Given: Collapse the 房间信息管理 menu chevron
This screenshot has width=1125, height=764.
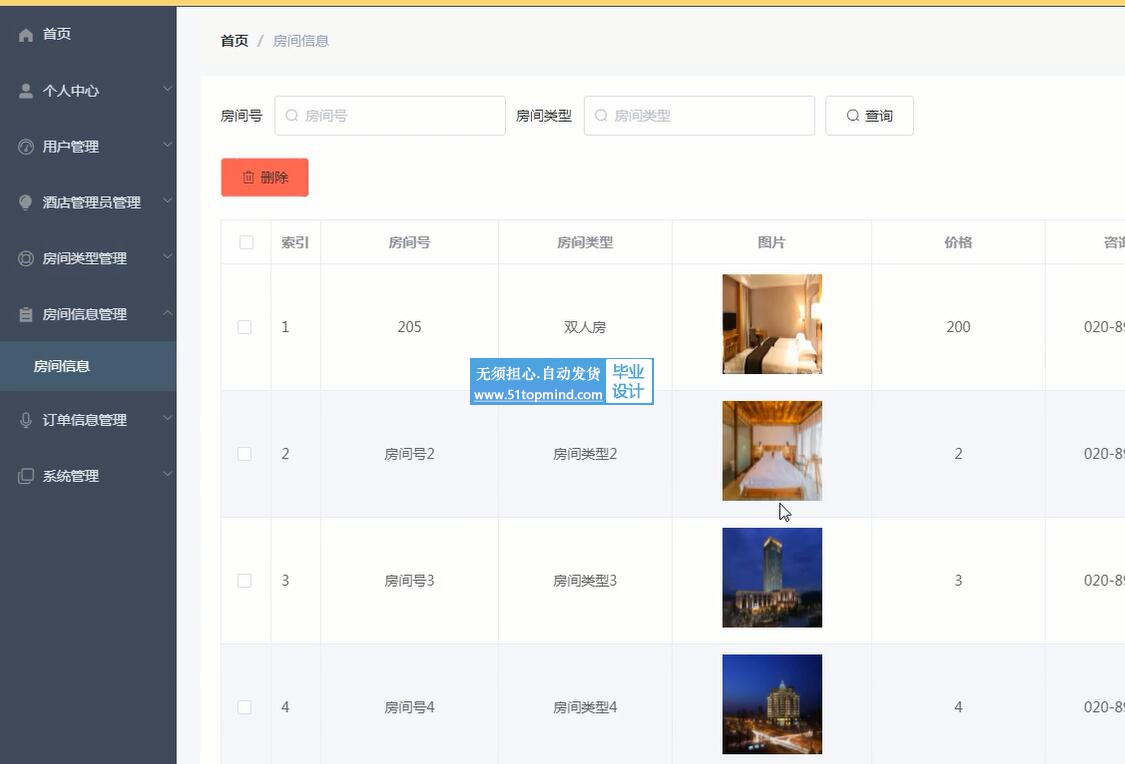Looking at the screenshot, I should pyautogui.click(x=167, y=313).
